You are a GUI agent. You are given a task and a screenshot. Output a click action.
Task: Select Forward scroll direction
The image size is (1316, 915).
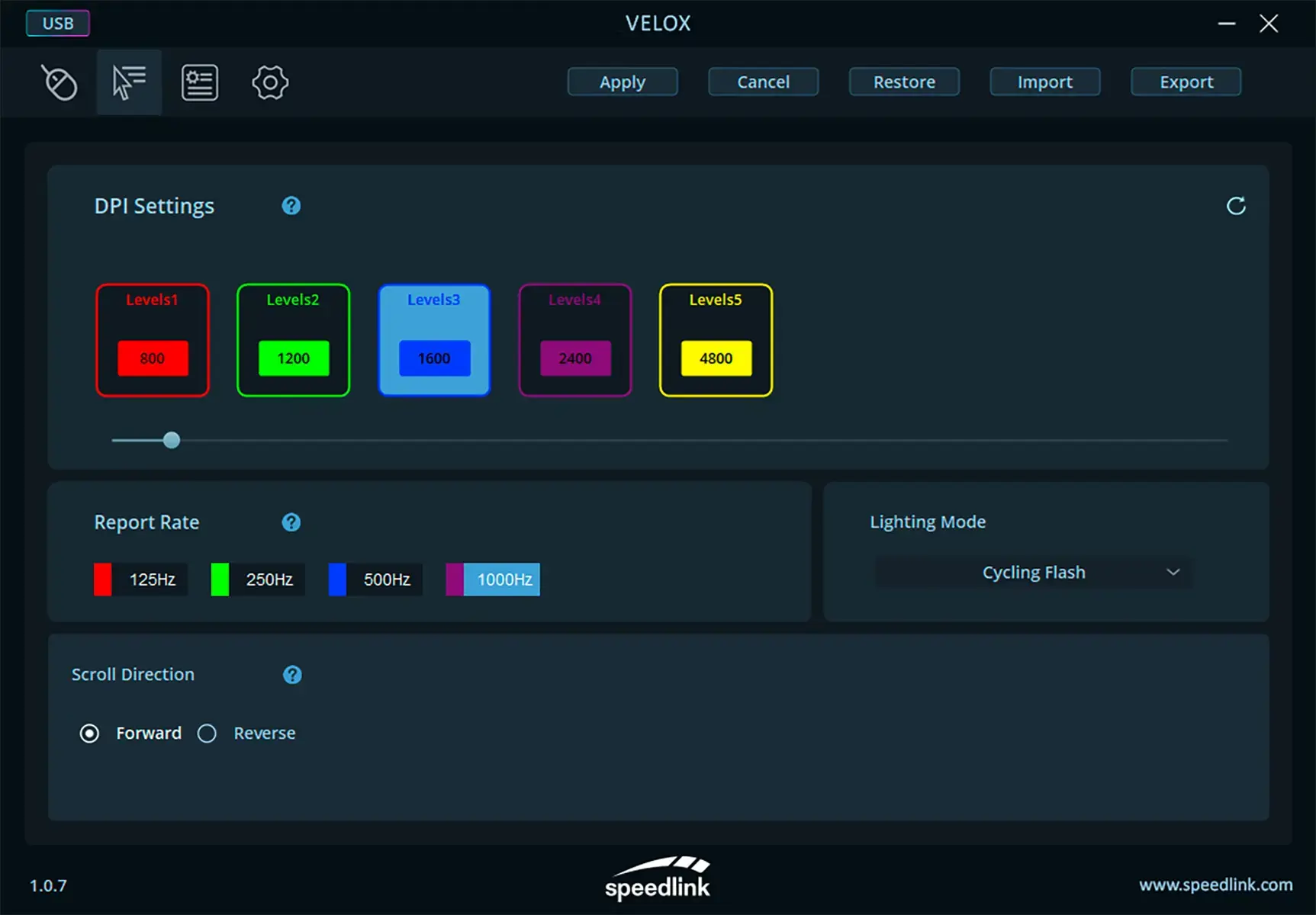(x=90, y=734)
